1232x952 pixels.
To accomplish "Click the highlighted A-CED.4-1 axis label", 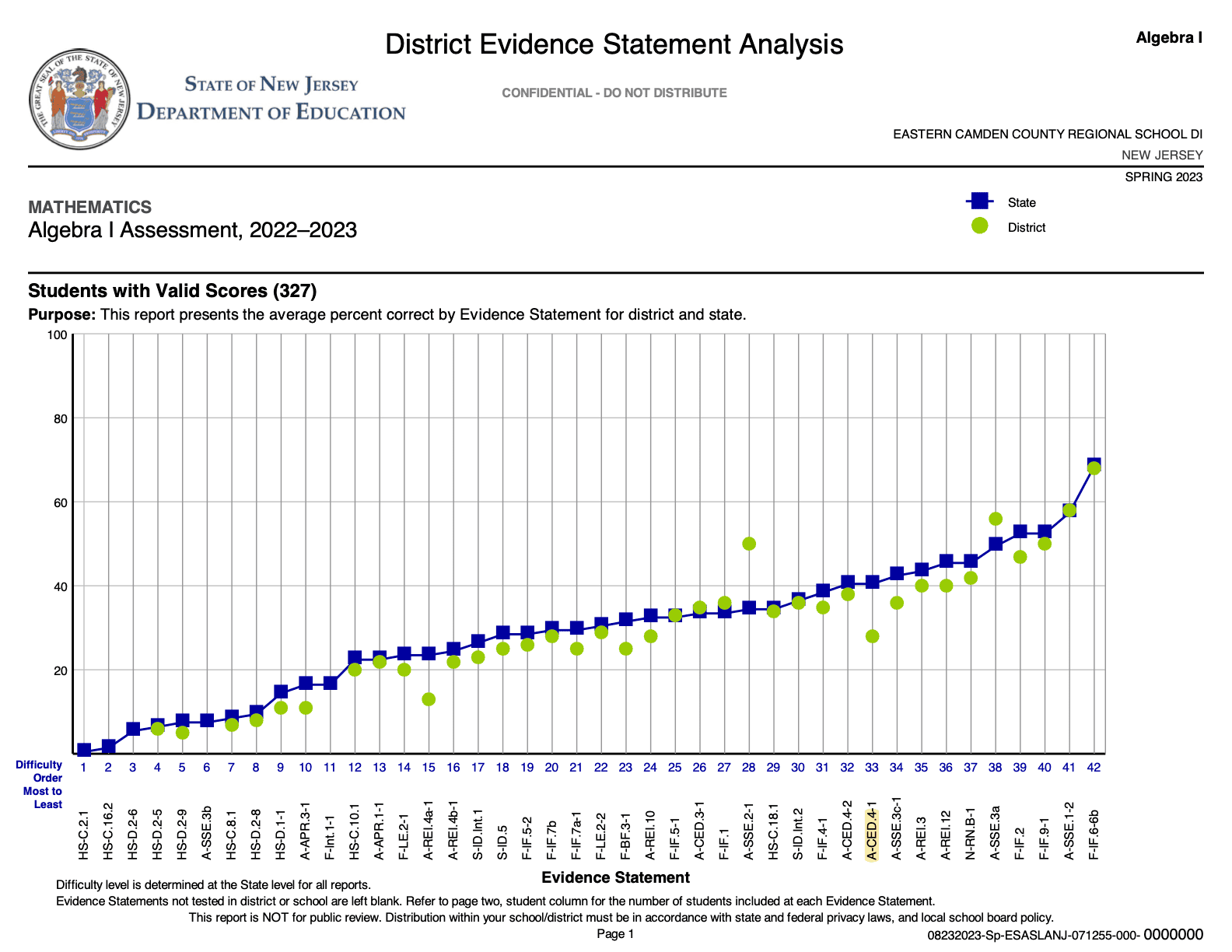I will (872, 831).
